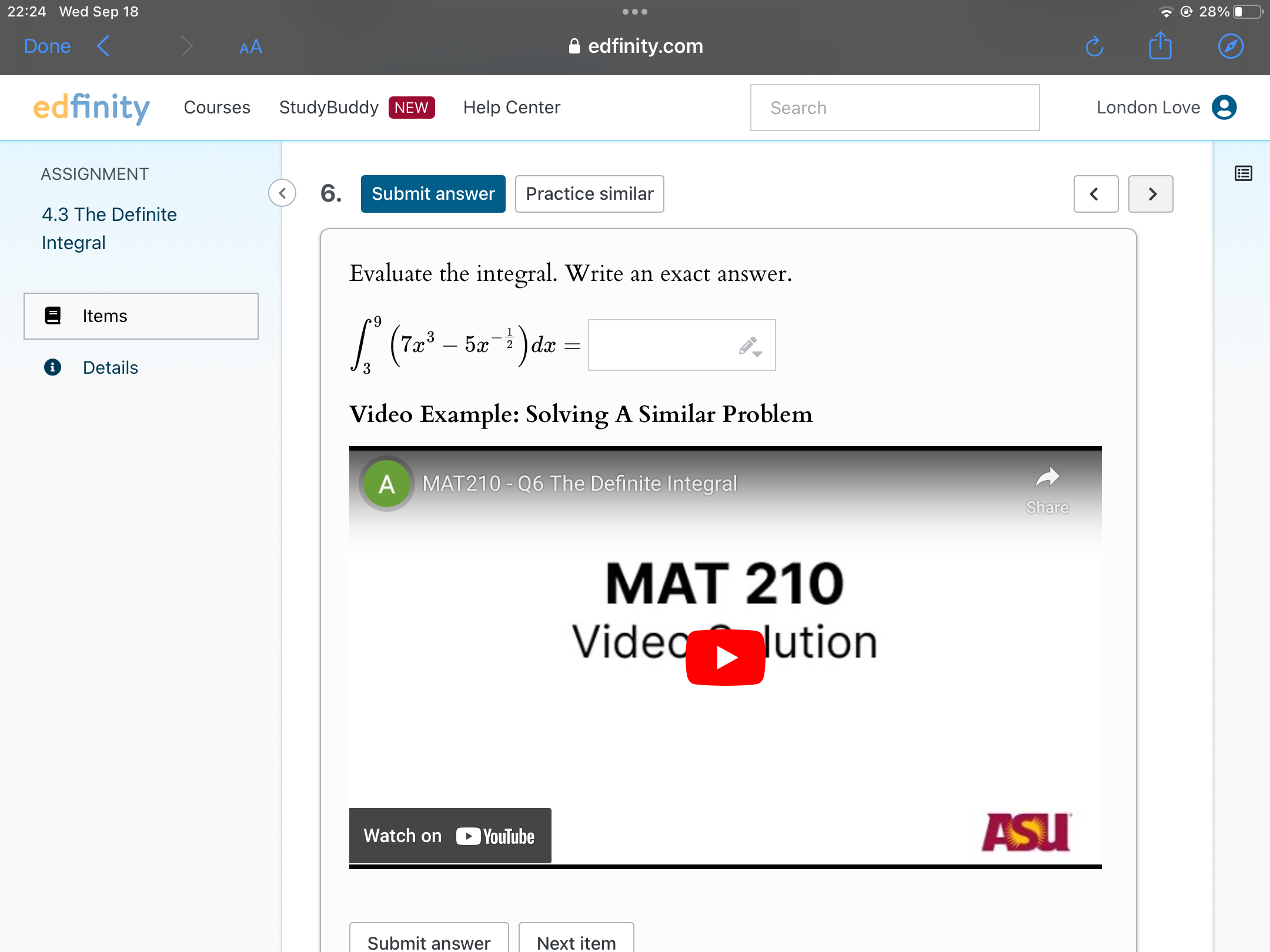This screenshot has height=952, width=1270.
Task: Open the Courses menu item
Action: 217,108
